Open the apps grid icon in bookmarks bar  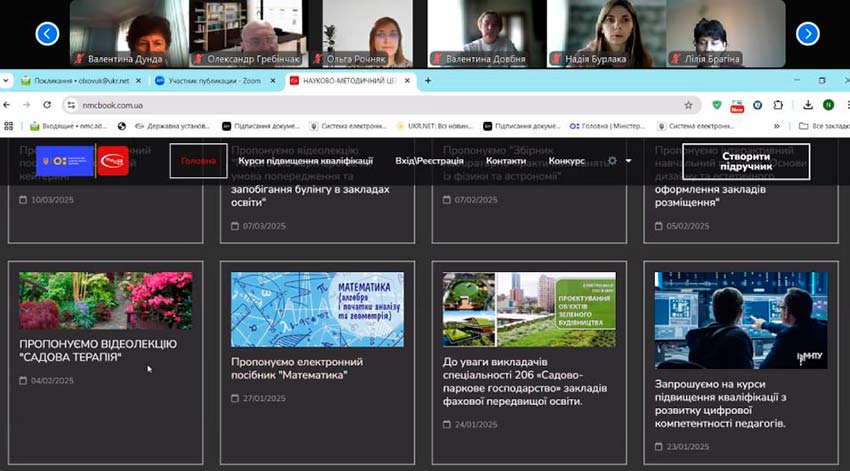tap(8, 126)
